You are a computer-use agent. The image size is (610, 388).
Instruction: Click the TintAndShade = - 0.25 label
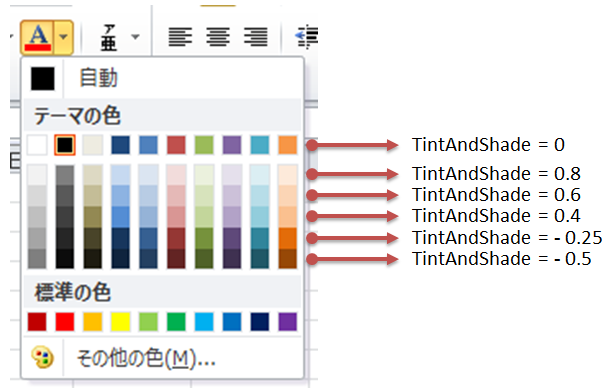coord(507,237)
